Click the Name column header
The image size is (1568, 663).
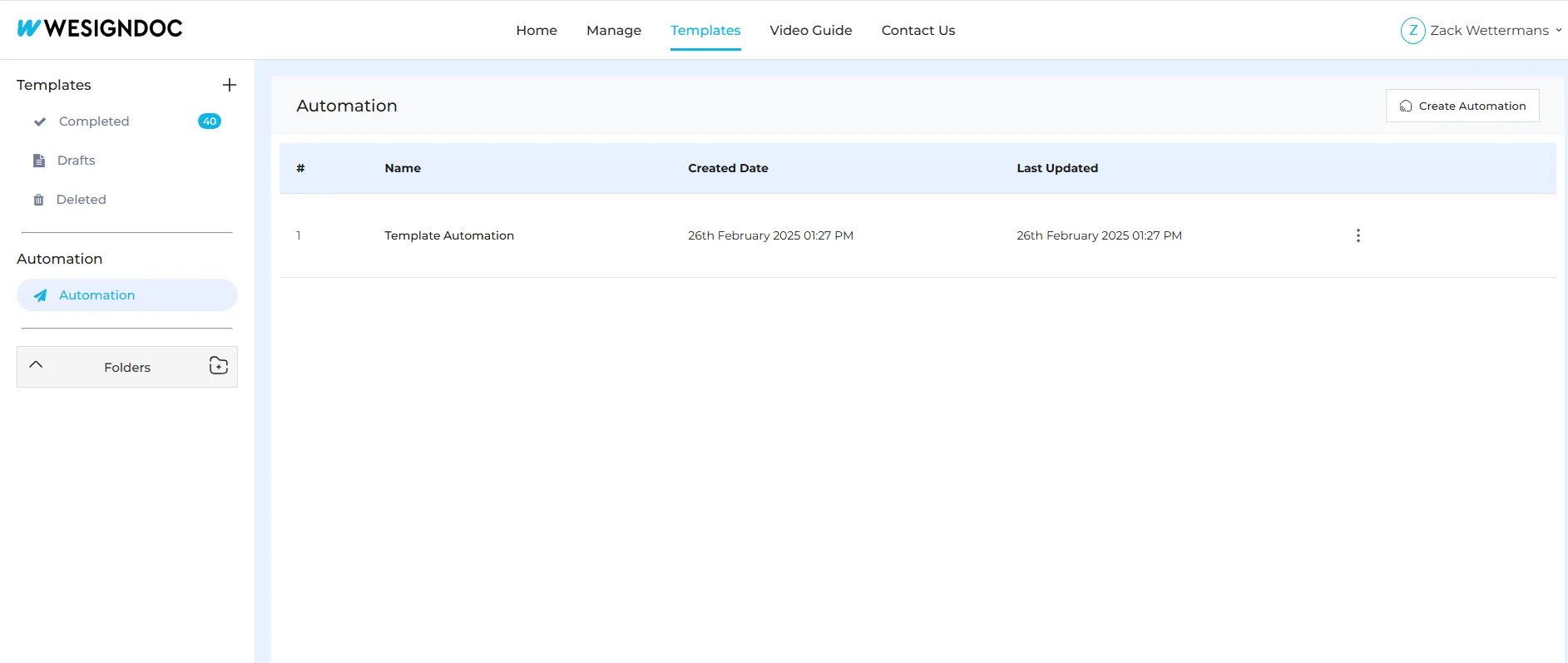coord(403,168)
